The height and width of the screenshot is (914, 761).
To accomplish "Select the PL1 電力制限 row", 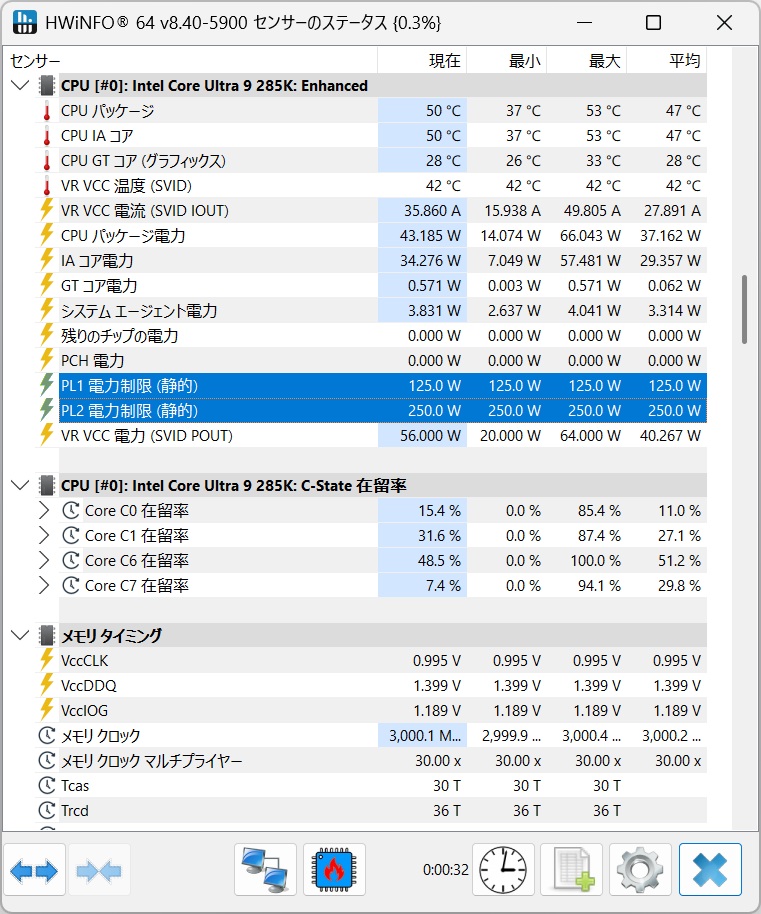I will [x=200, y=385].
